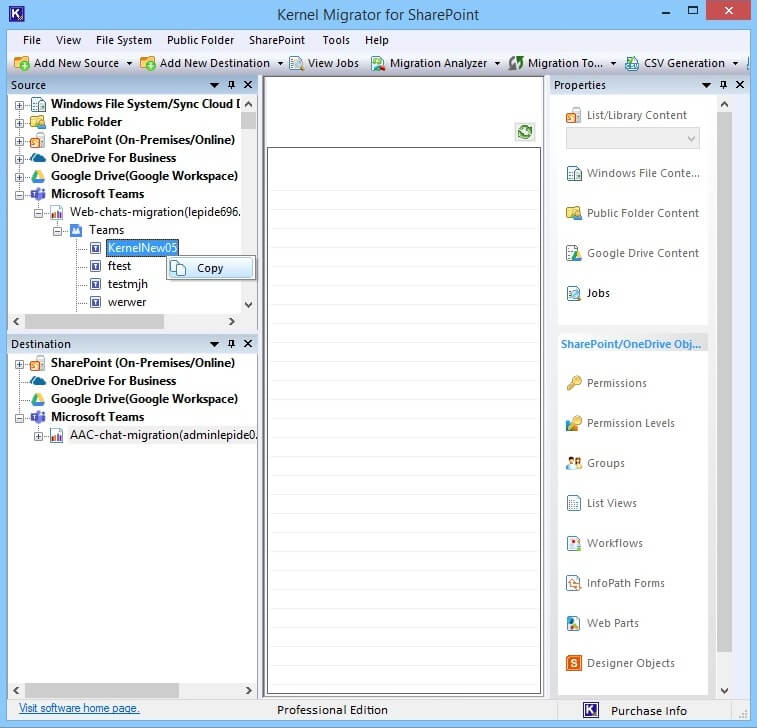
Task: Expand SharePoint (On-Premises/Online) in Source tree
Action: click(x=19, y=141)
